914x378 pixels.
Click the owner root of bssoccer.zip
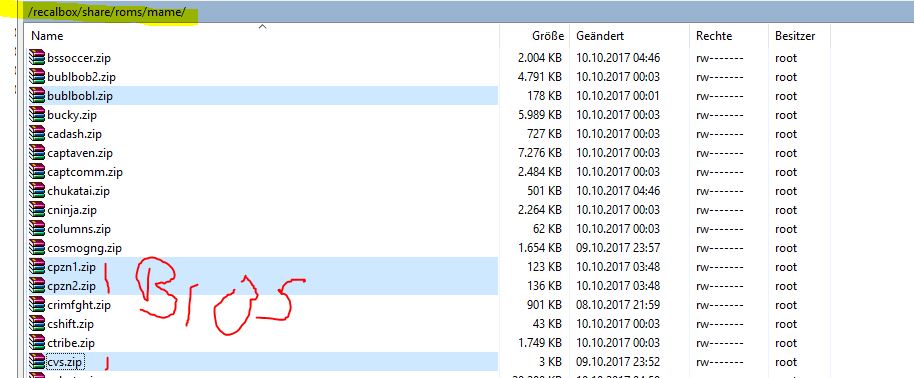(786, 58)
